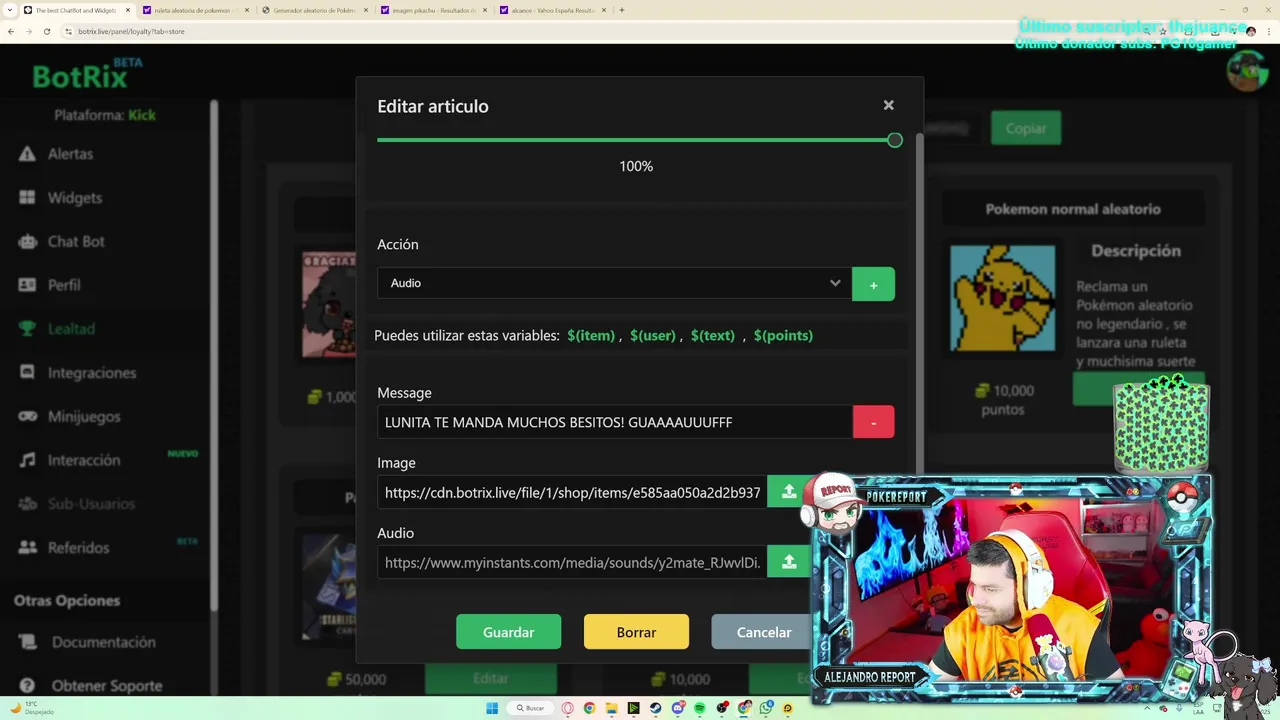This screenshot has width=1280, height=720.
Task: Save the article with Guardar
Action: (x=508, y=632)
